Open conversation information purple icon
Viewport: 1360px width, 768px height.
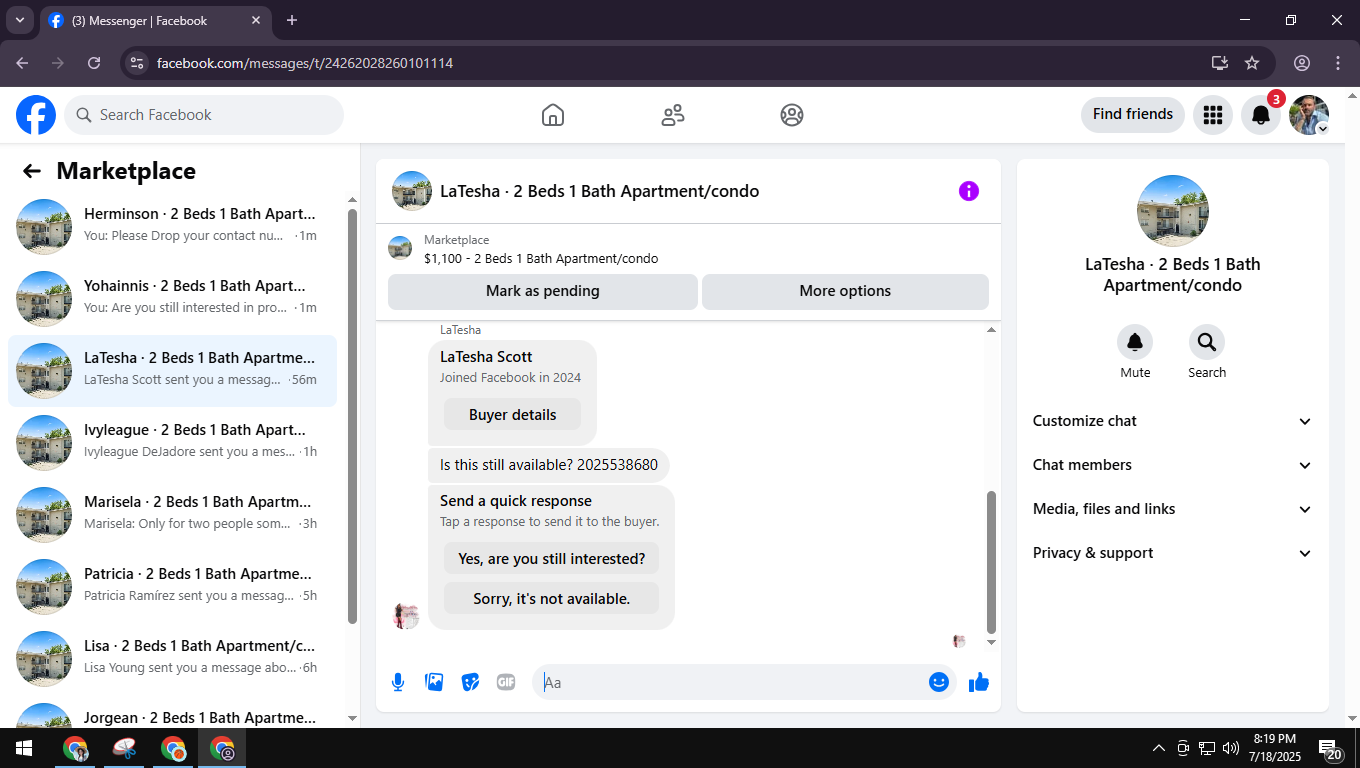(x=969, y=191)
